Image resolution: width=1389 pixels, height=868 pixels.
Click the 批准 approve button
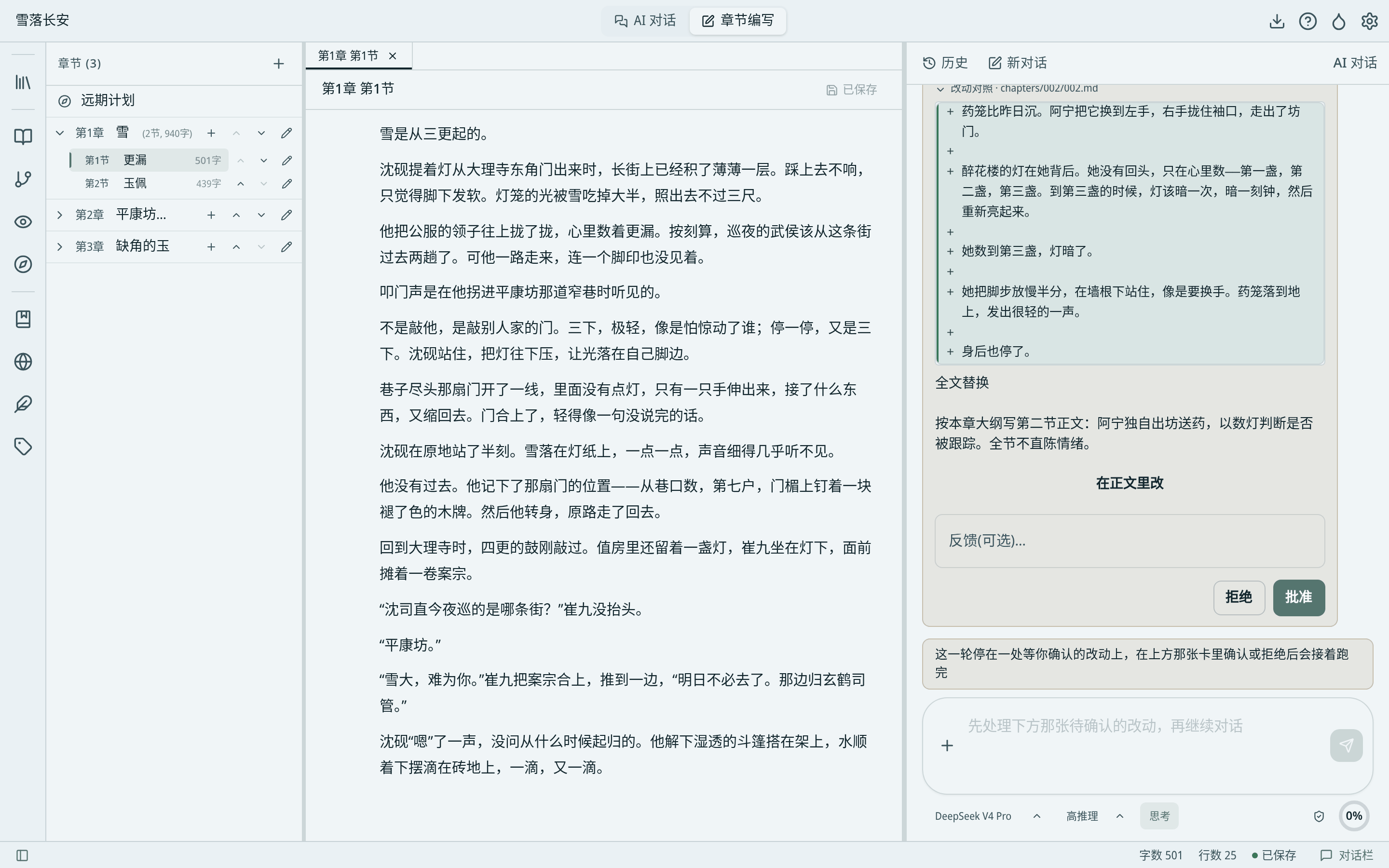click(1299, 597)
